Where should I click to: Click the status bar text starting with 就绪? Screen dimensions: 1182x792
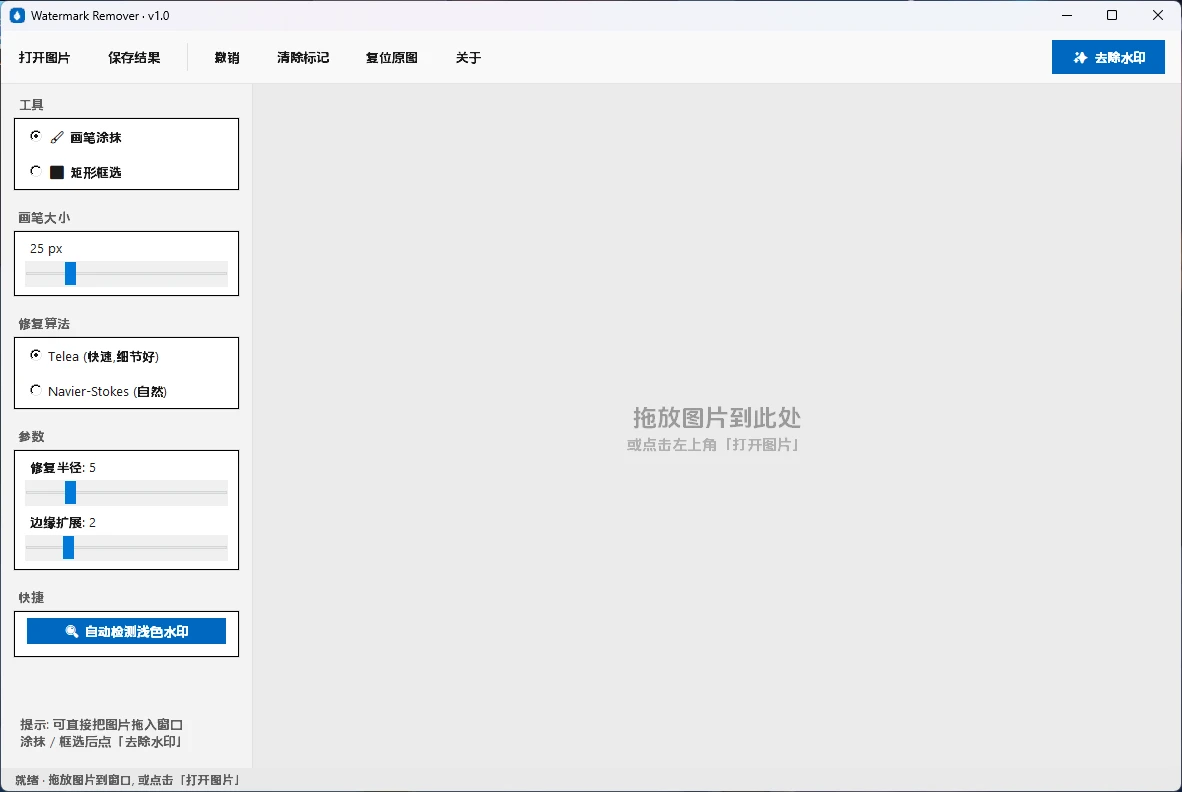pos(128,780)
